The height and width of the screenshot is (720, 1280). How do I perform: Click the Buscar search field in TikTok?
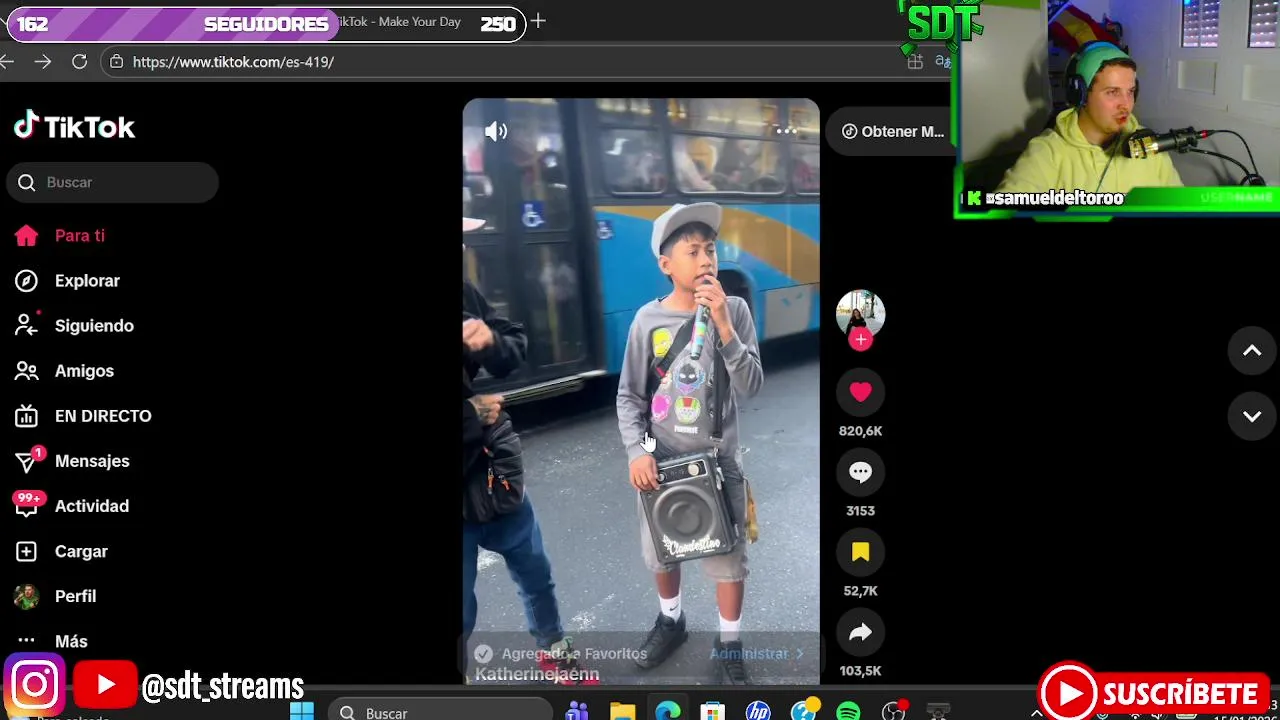click(112, 182)
